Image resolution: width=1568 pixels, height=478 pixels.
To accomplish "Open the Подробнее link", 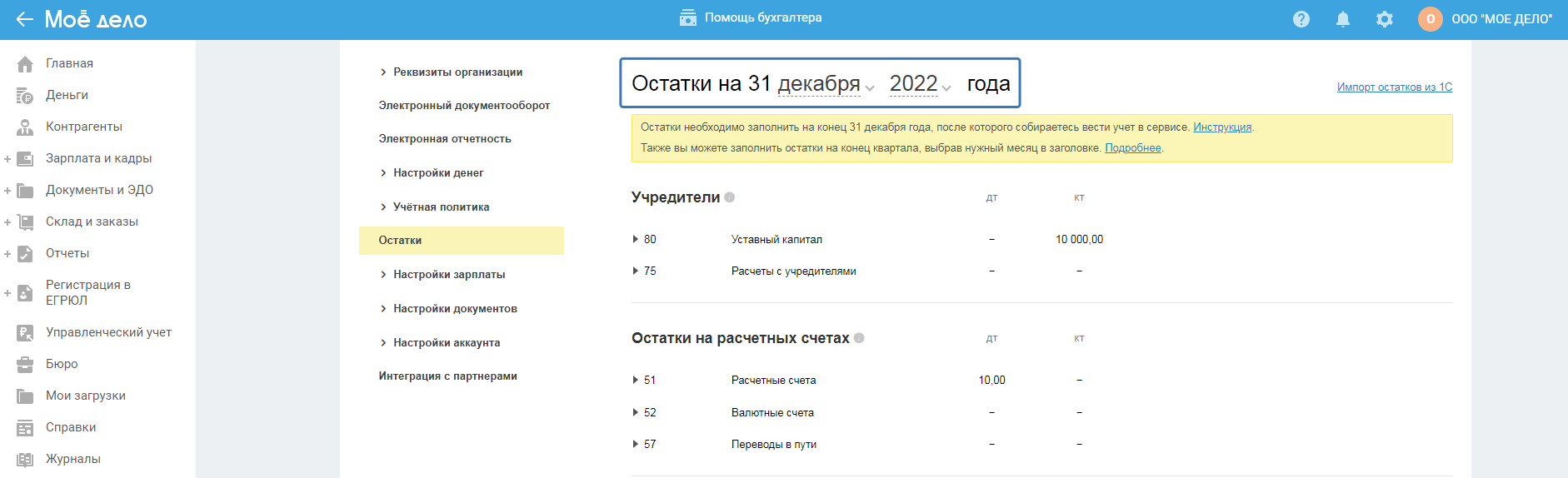I will tap(1133, 148).
